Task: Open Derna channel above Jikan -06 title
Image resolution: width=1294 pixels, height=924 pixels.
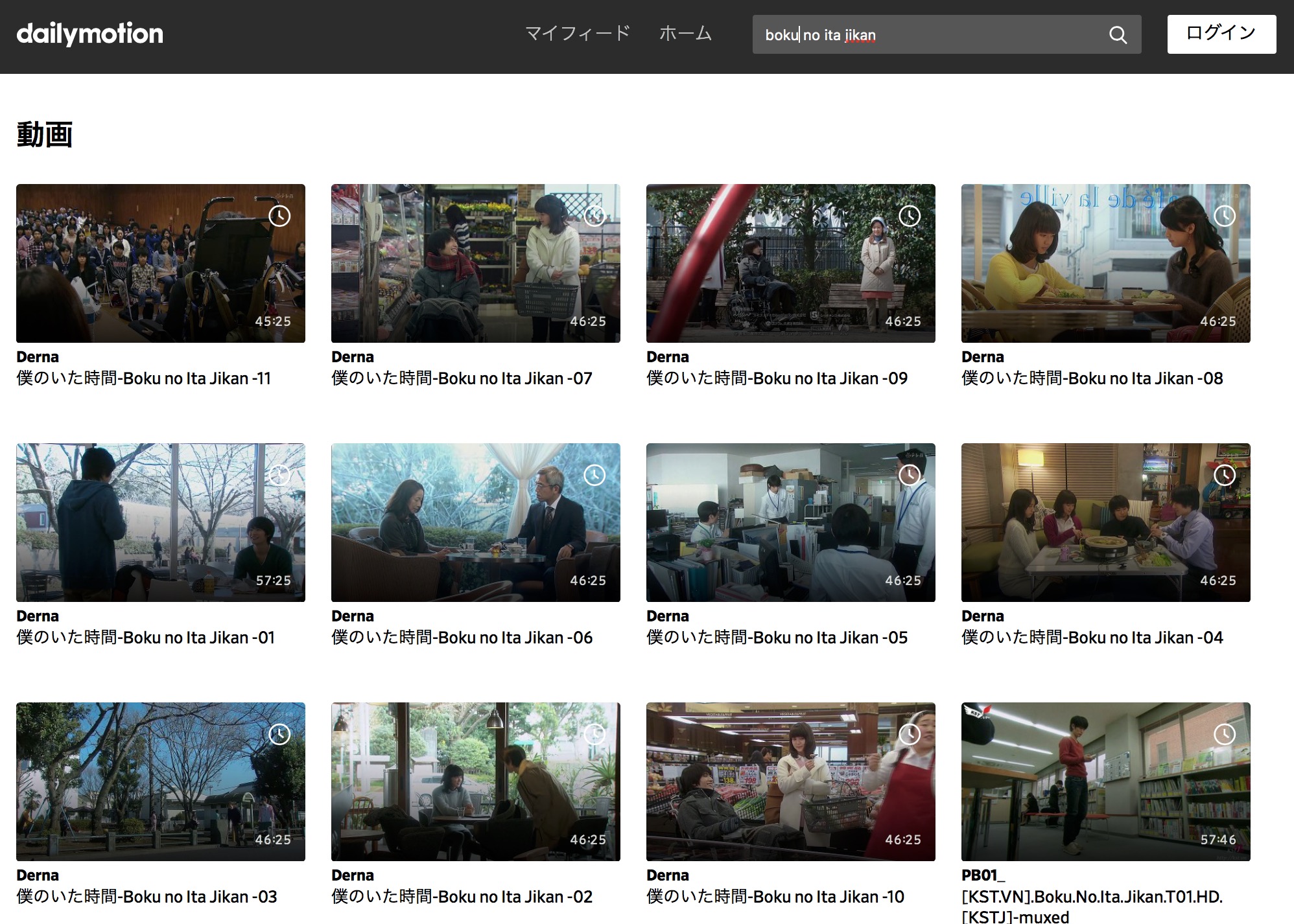Action: tap(353, 616)
